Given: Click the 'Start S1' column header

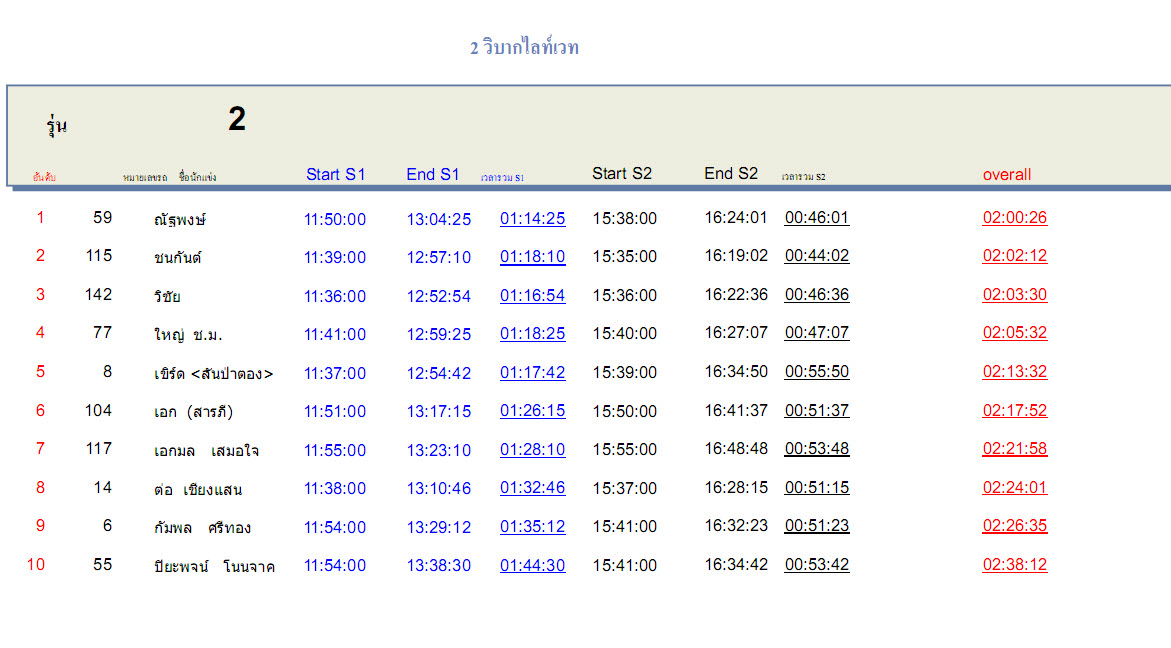Looking at the screenshot, I should (x=336, y=175).
